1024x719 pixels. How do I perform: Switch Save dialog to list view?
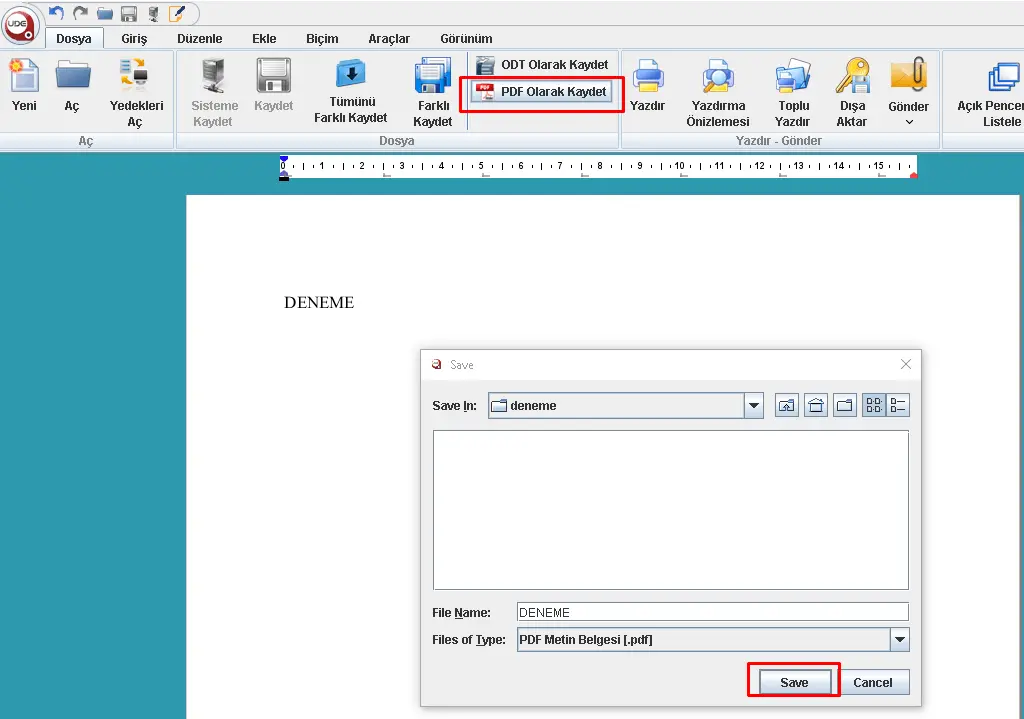click(874, 406)
